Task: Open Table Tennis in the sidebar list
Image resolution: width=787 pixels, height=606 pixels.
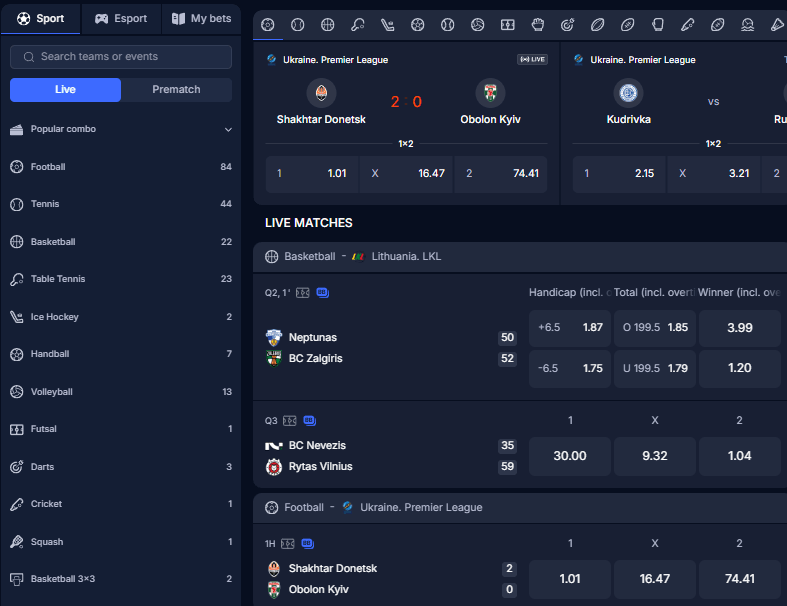Action: pos(121,279)
